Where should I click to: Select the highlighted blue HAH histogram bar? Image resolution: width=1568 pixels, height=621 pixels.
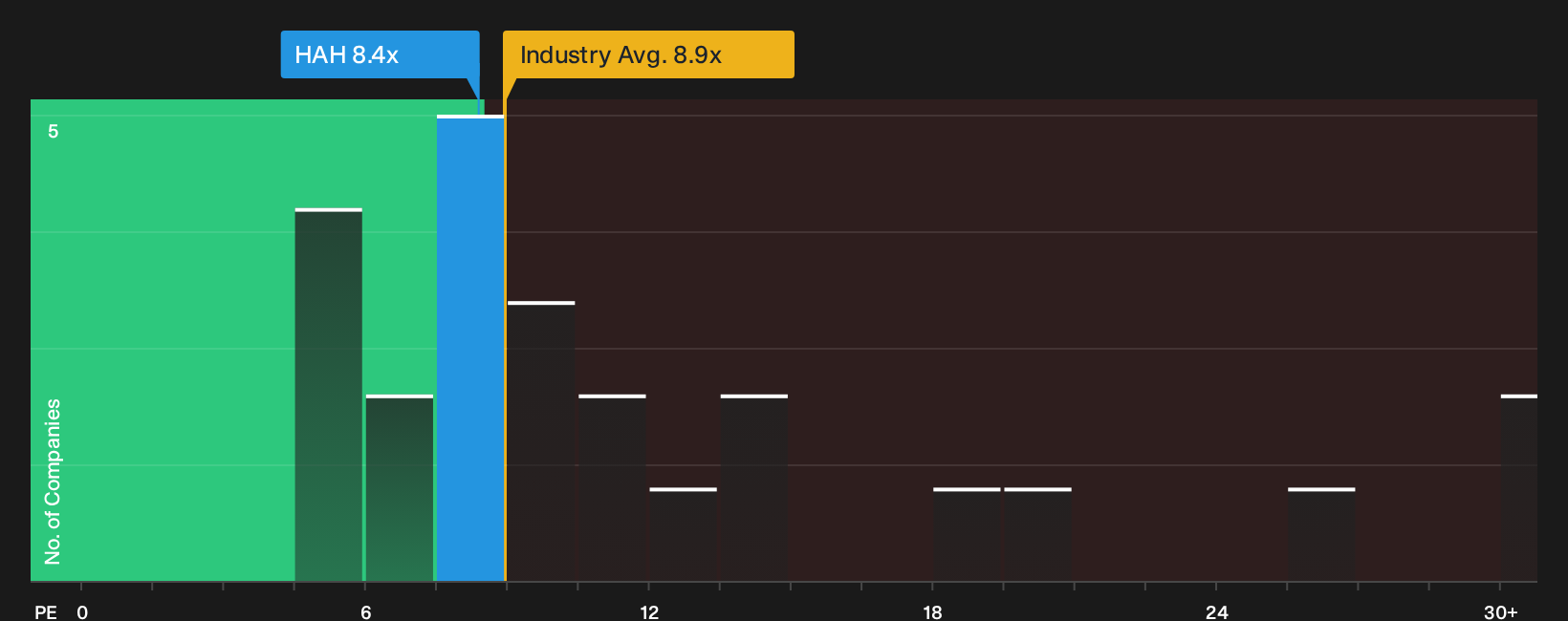coord(470,349)
